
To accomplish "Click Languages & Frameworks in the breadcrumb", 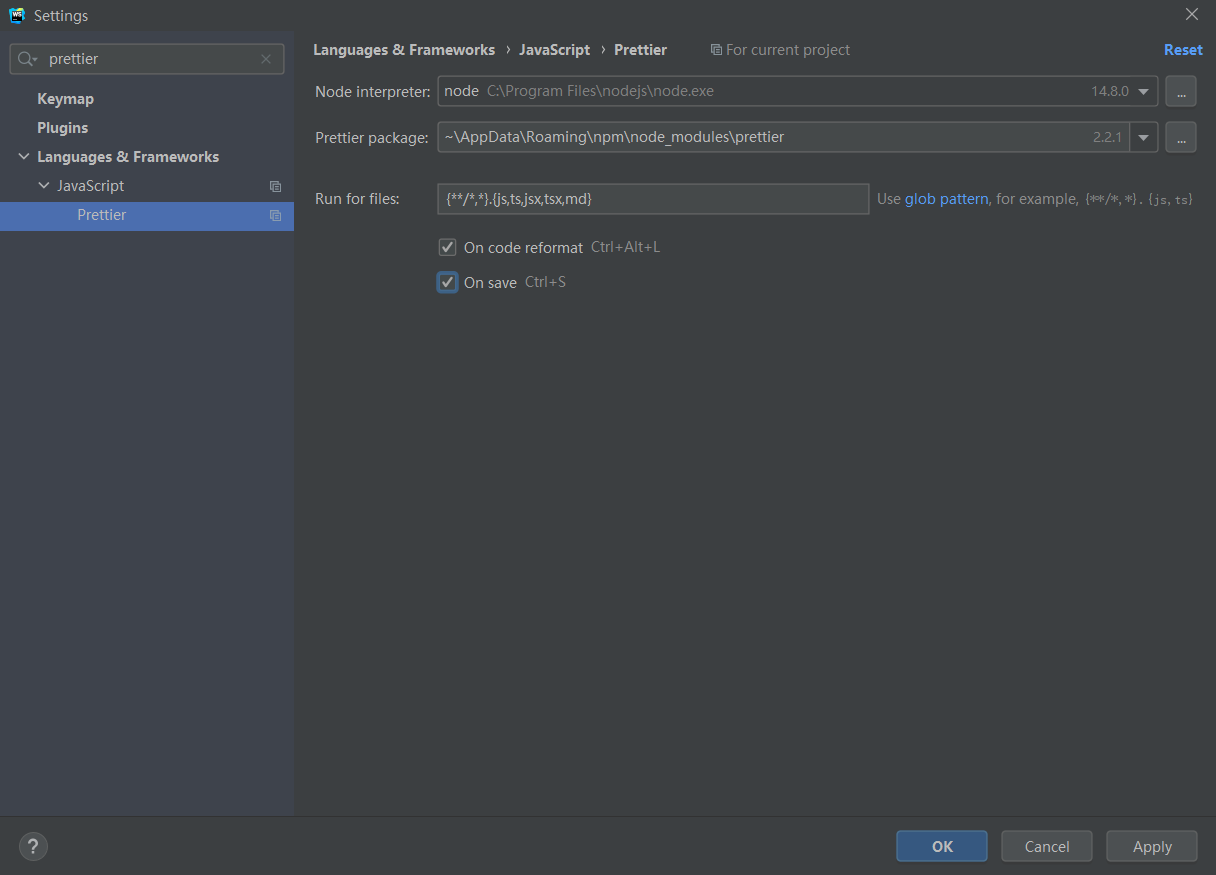I will [404, 50].
